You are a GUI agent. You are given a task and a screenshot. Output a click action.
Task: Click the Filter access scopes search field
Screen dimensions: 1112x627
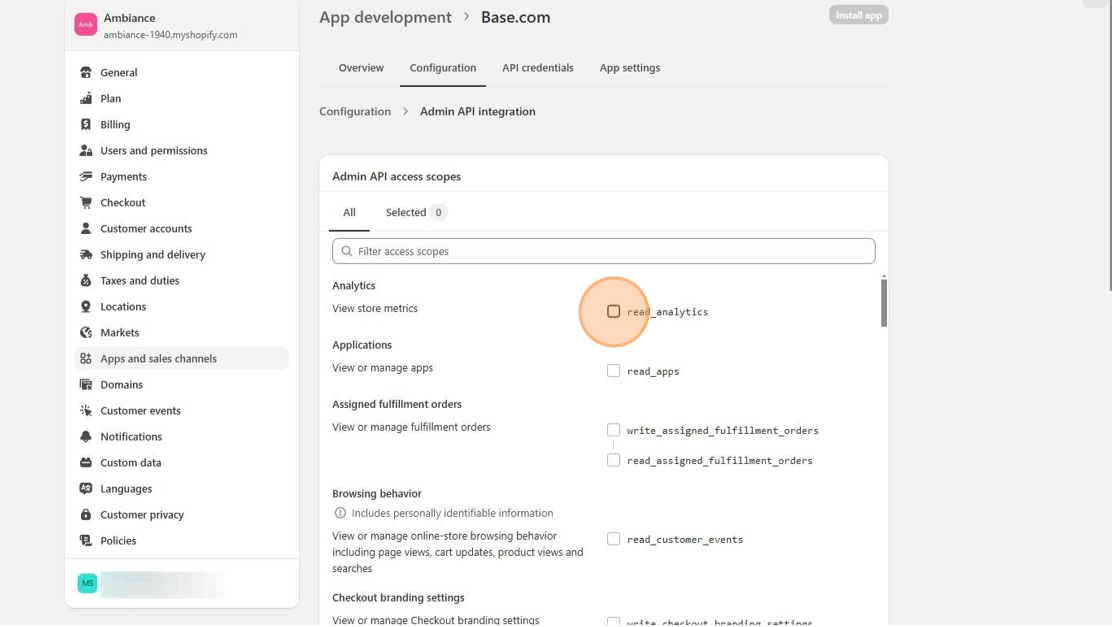click(x=603, y=251)
